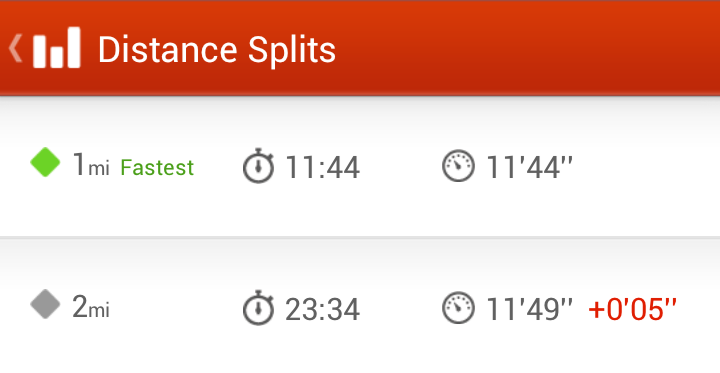Click the 11:44 elapsed time value

[x=322, y=167]
